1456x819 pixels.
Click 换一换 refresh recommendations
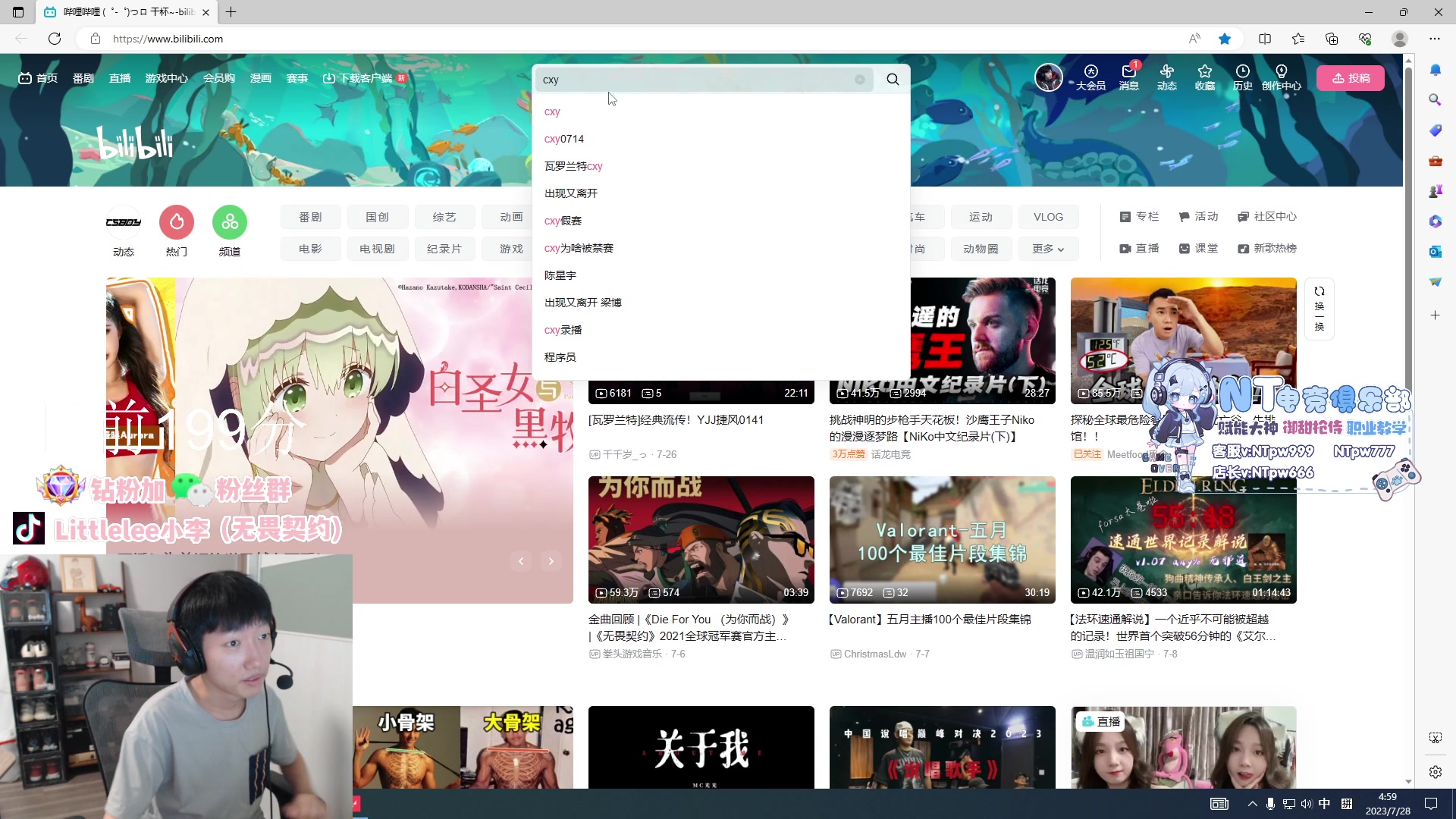tap(1319, 309)
